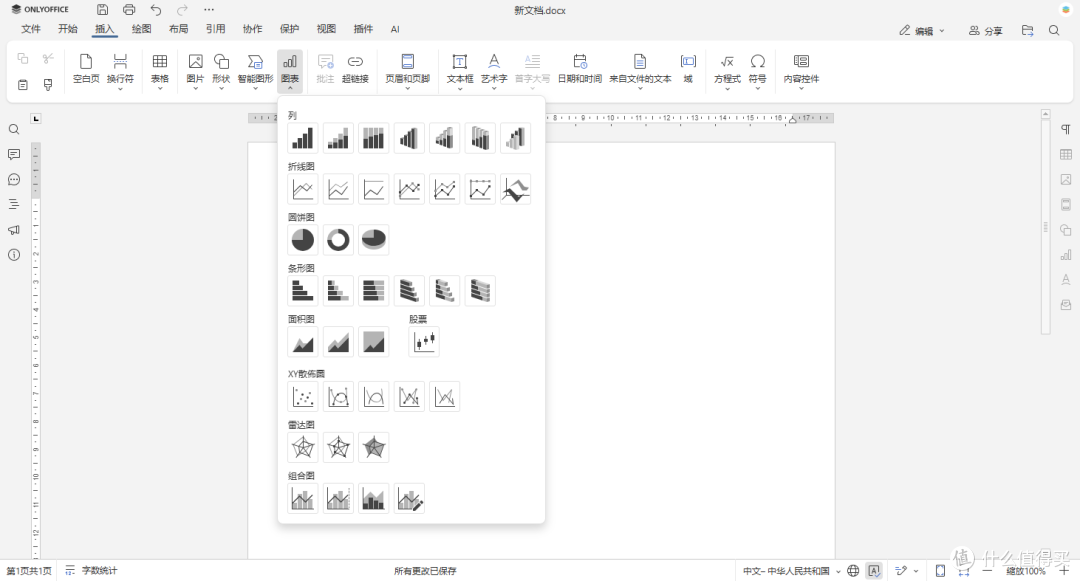Viewport: 1080px width, 581px height.
Task: Select the stacked area chart
Action: 338,341
